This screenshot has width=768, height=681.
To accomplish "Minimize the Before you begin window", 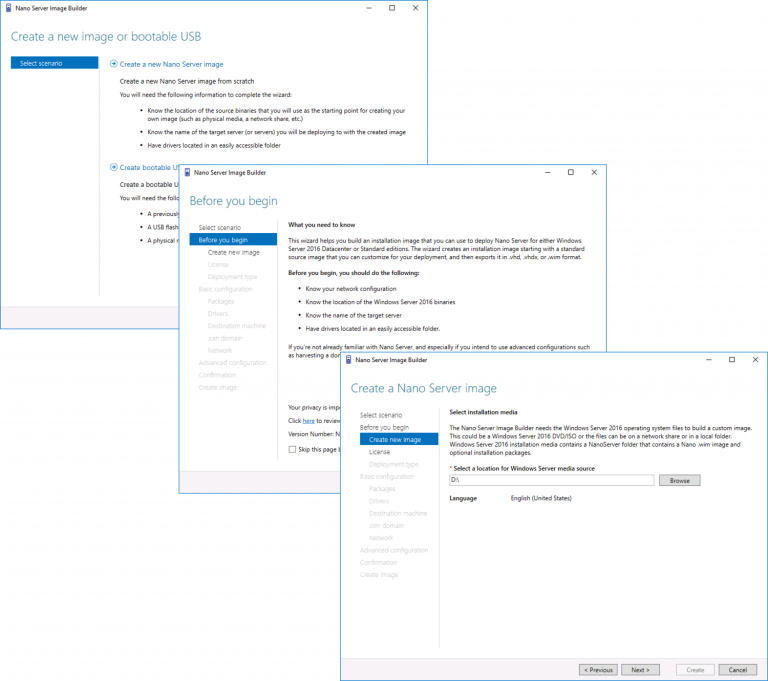I will point(548,172).
